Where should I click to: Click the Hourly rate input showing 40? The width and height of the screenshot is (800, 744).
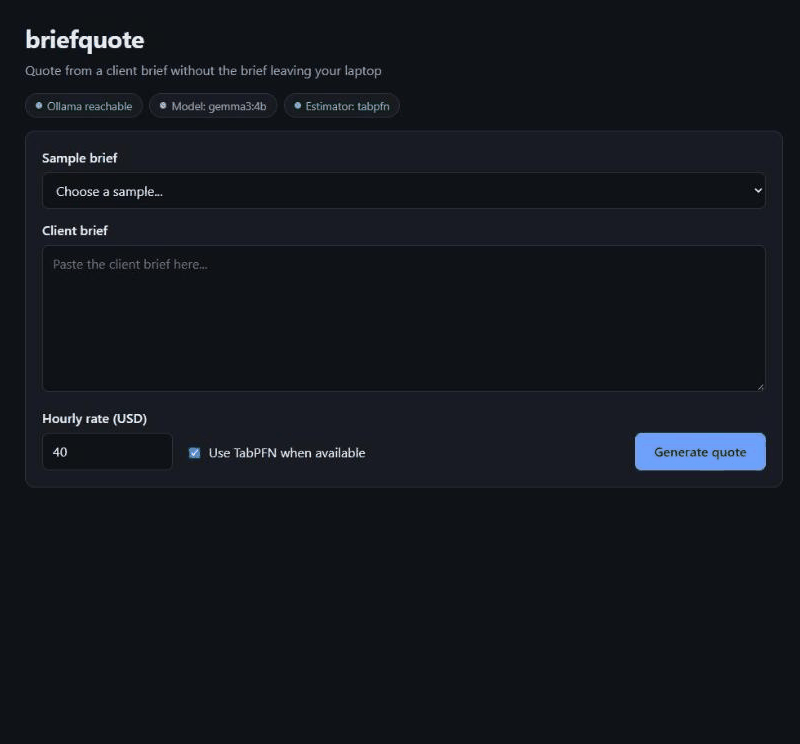tap(108, 452)
